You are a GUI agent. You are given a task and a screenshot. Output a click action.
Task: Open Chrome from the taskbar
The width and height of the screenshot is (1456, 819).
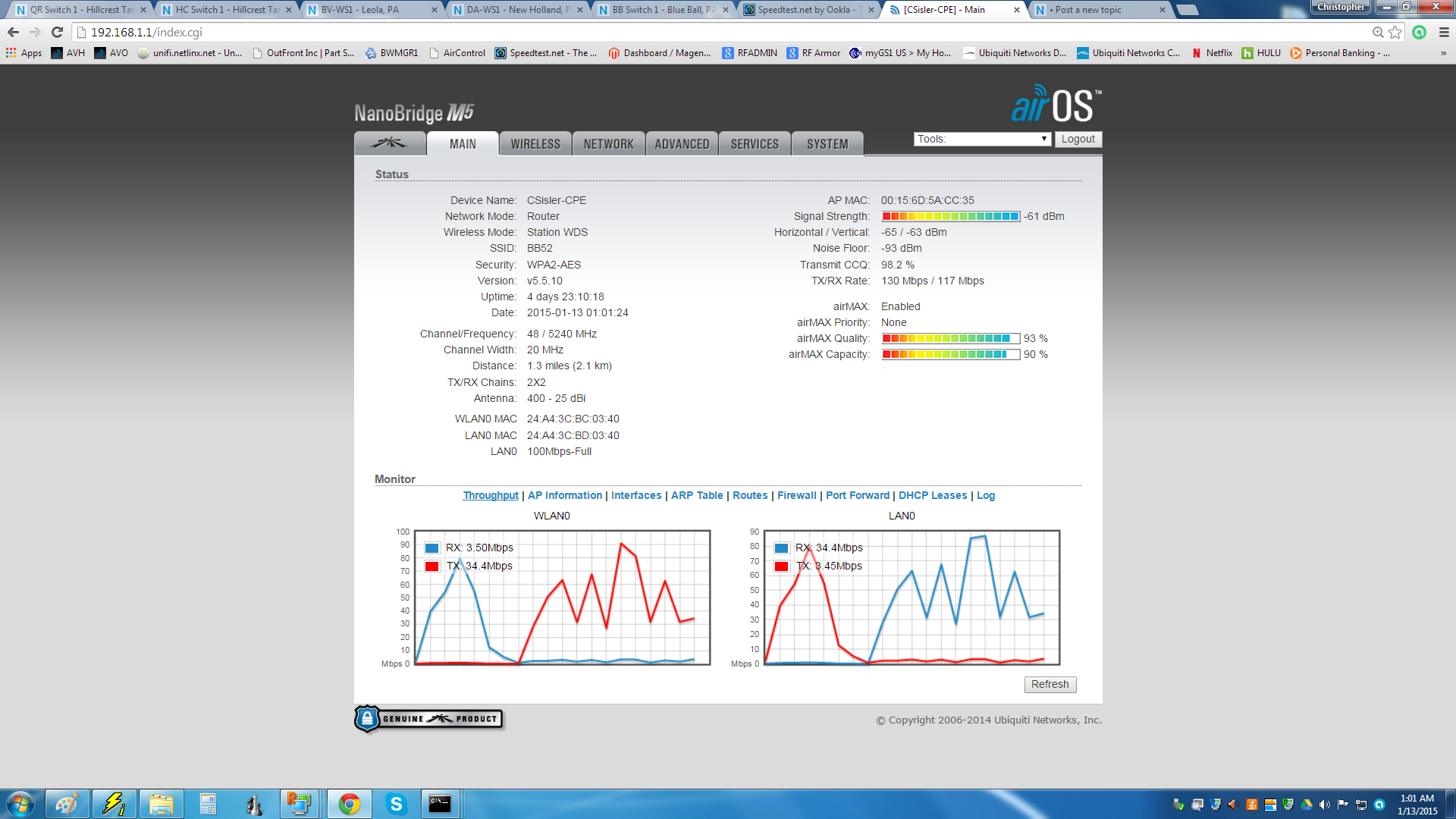(x=349, y=804)
